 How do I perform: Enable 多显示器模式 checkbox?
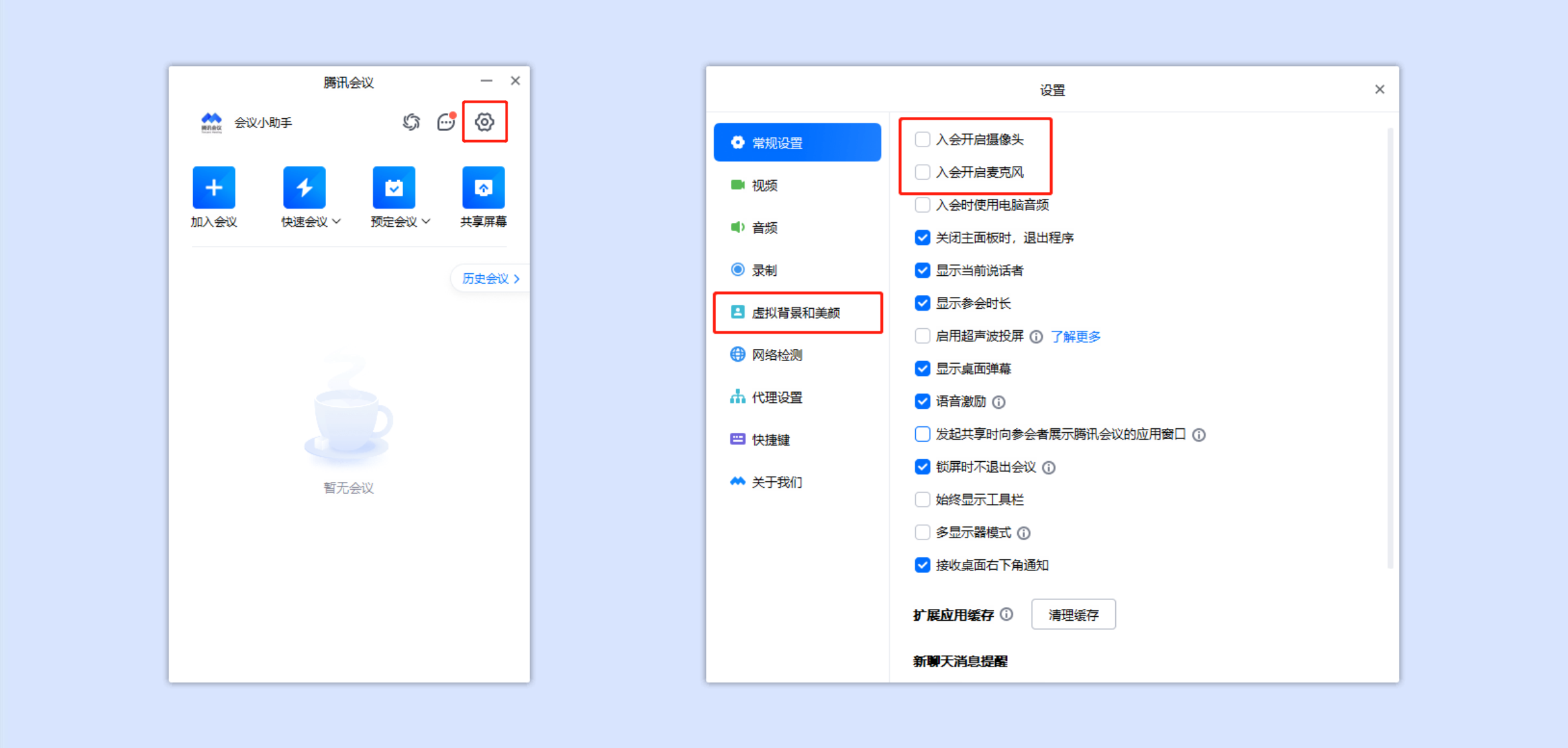[922, 532]
